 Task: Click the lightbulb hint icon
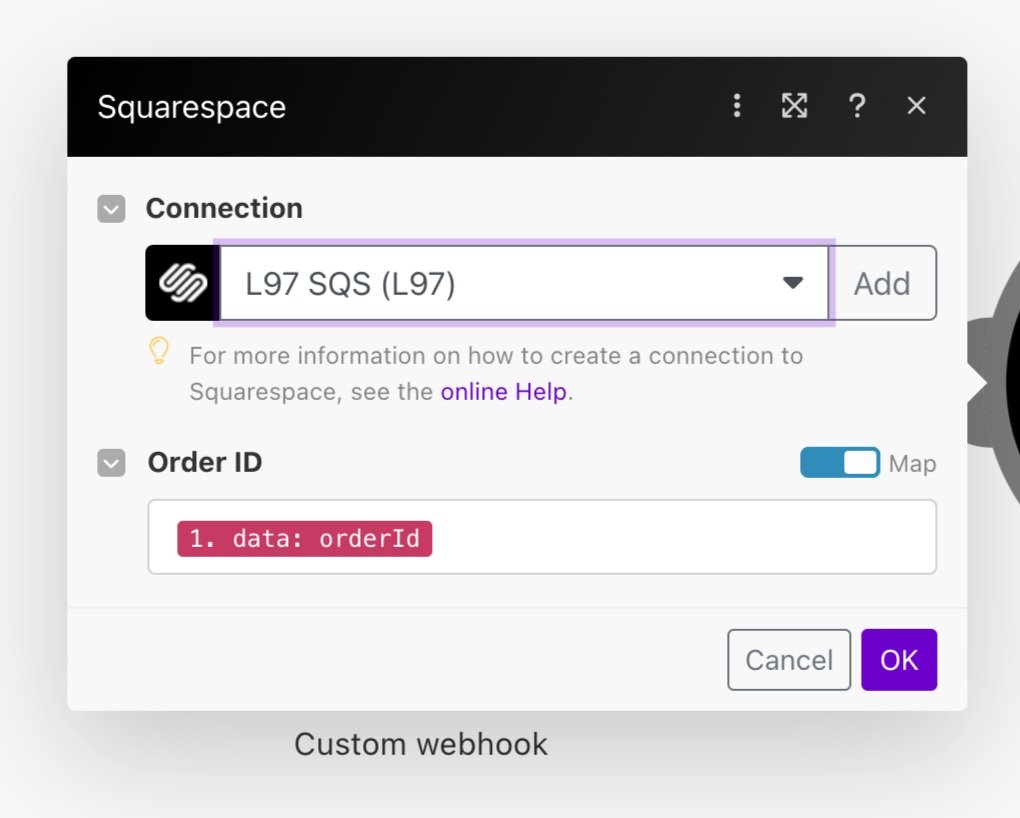point(159,351)
